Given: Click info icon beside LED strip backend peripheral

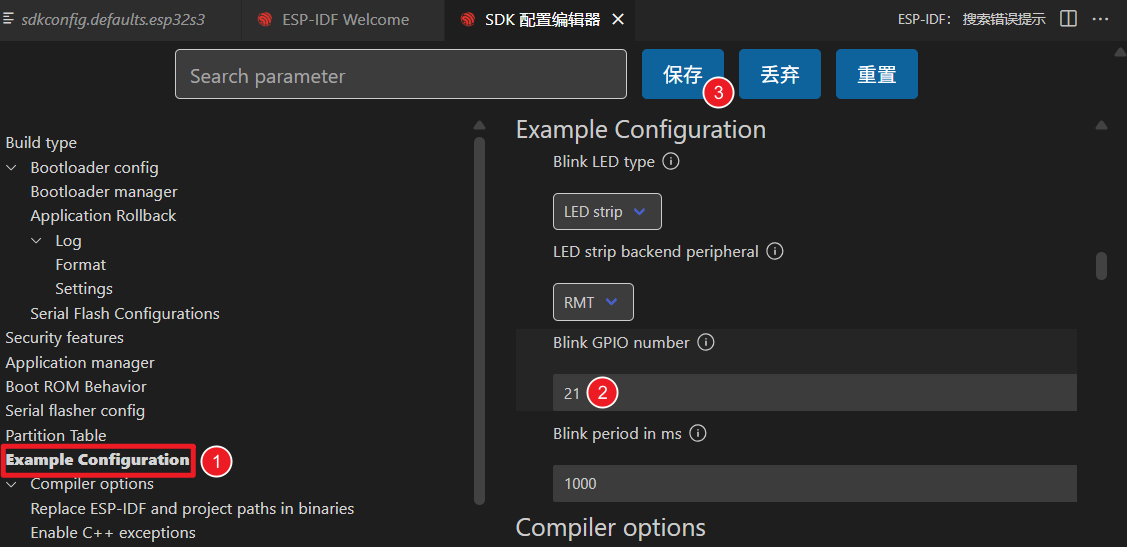Looking at the screenshot, I should (x=774, y=251).
